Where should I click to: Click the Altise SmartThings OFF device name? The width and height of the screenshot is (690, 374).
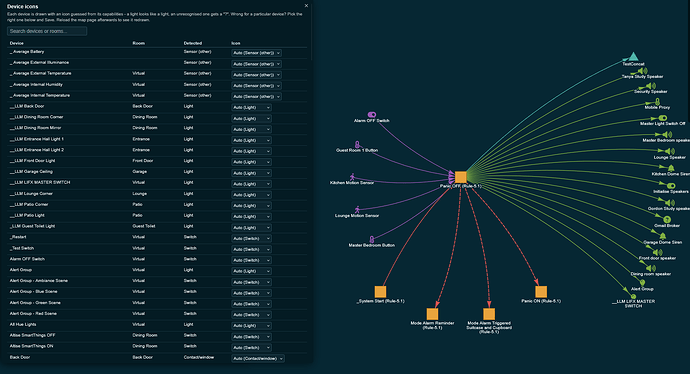[33, 335]
